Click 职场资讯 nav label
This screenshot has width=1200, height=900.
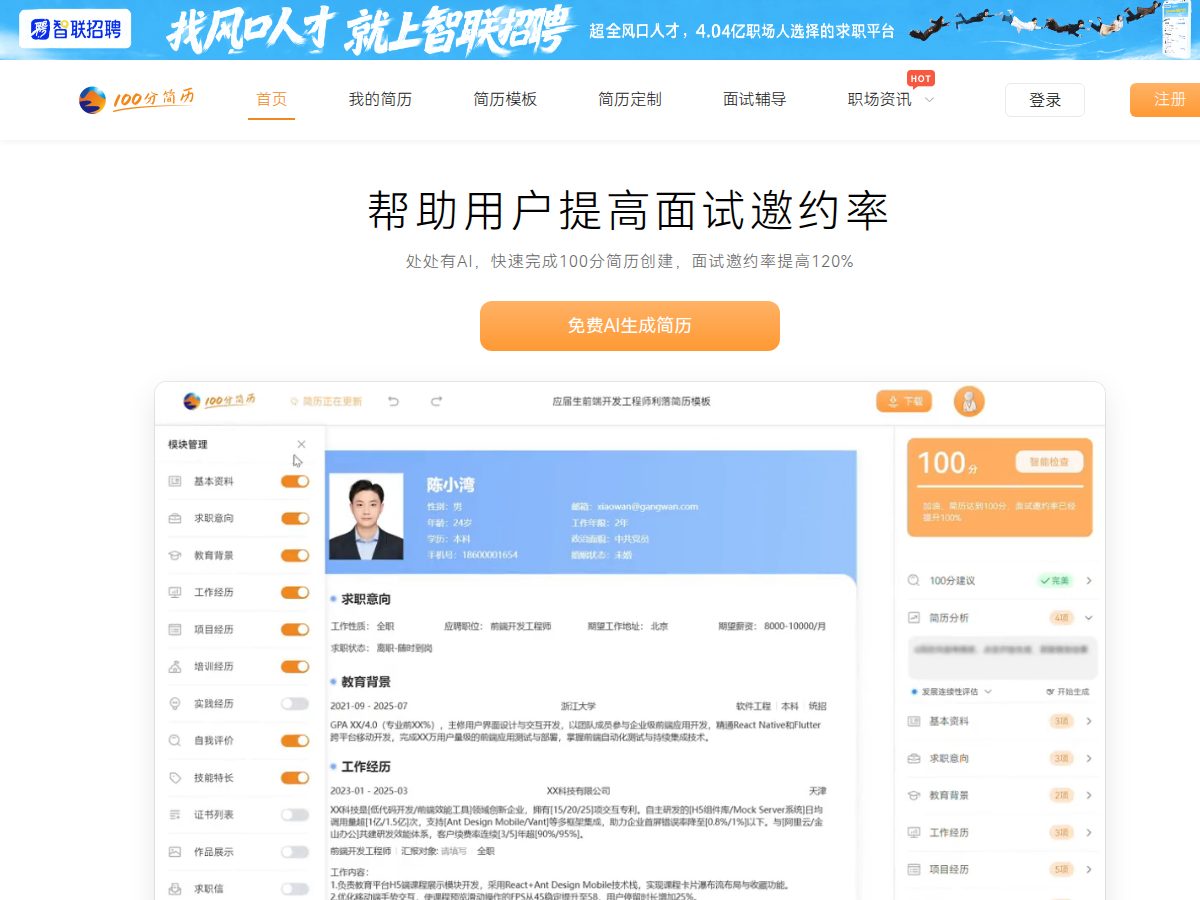(880, 99)
